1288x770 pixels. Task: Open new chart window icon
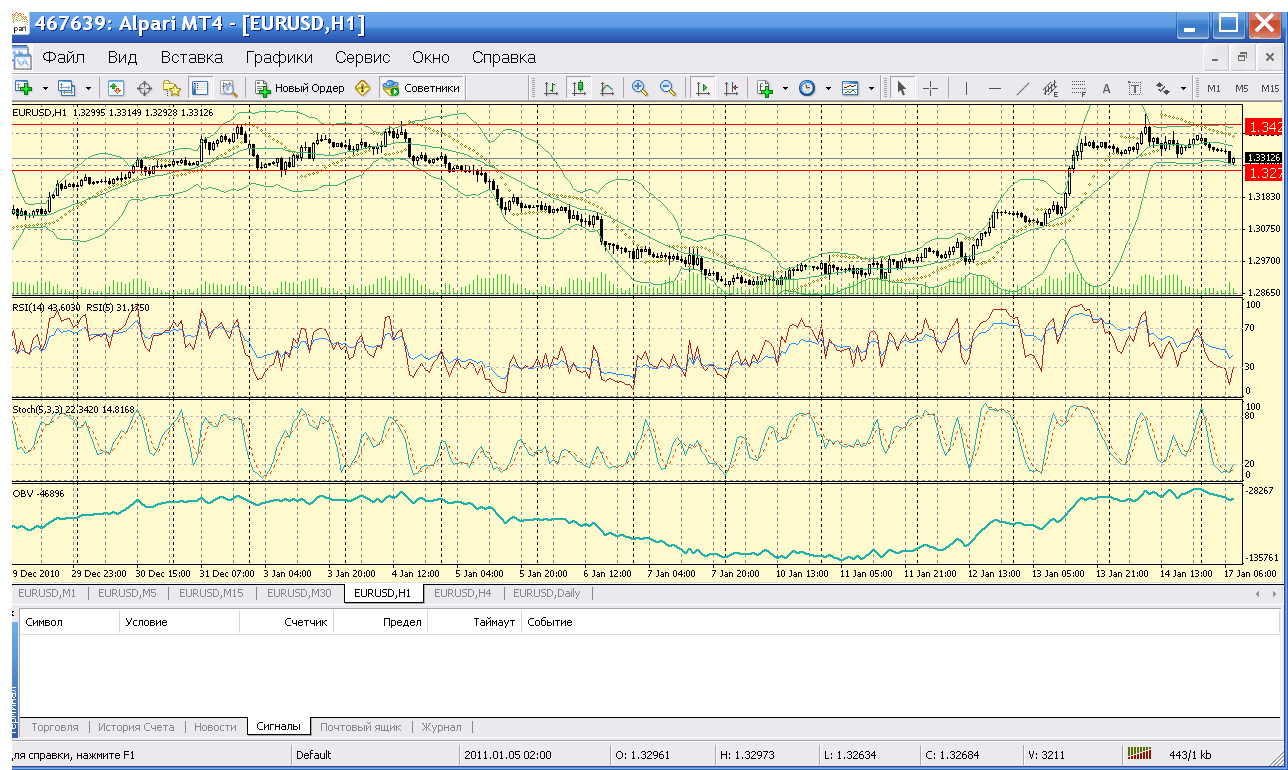tap(24, 88)
